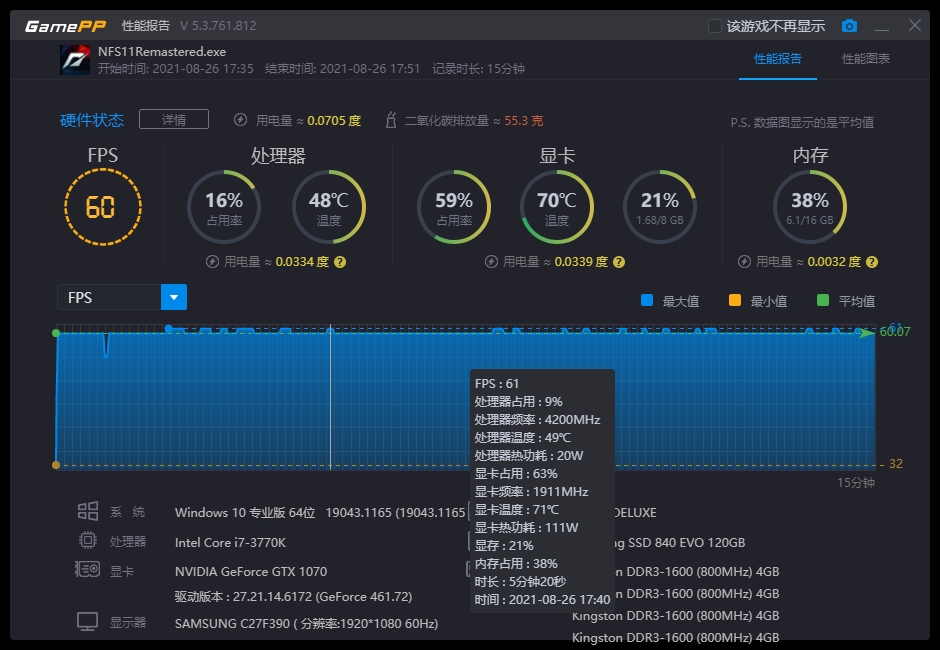Screen dimensions: 940x650
Task: Click NVIDIA GeForce GTX 1070 text
Action: coord(251,571)
